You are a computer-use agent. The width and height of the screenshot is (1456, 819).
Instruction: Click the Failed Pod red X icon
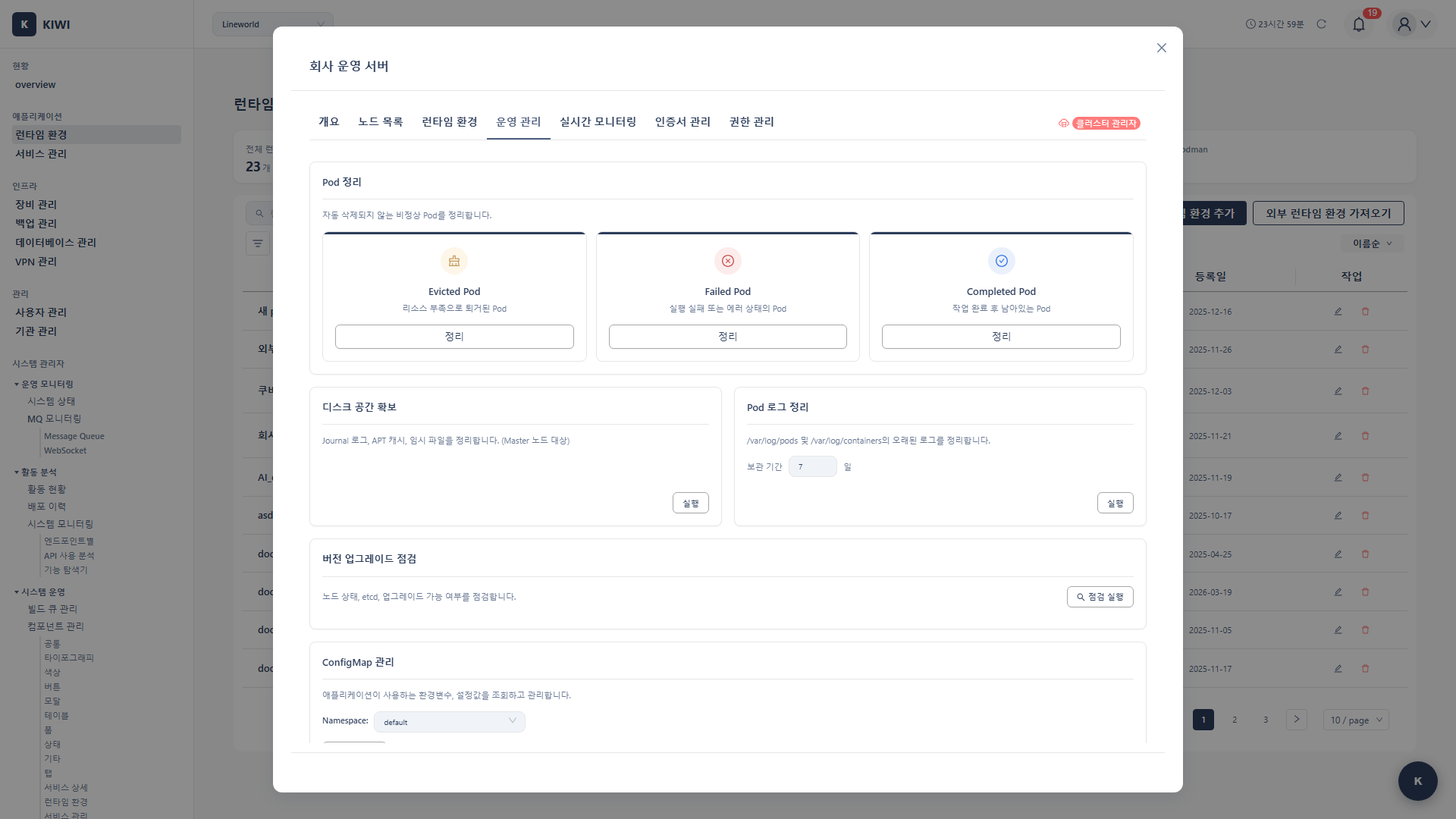coord(728,261)
